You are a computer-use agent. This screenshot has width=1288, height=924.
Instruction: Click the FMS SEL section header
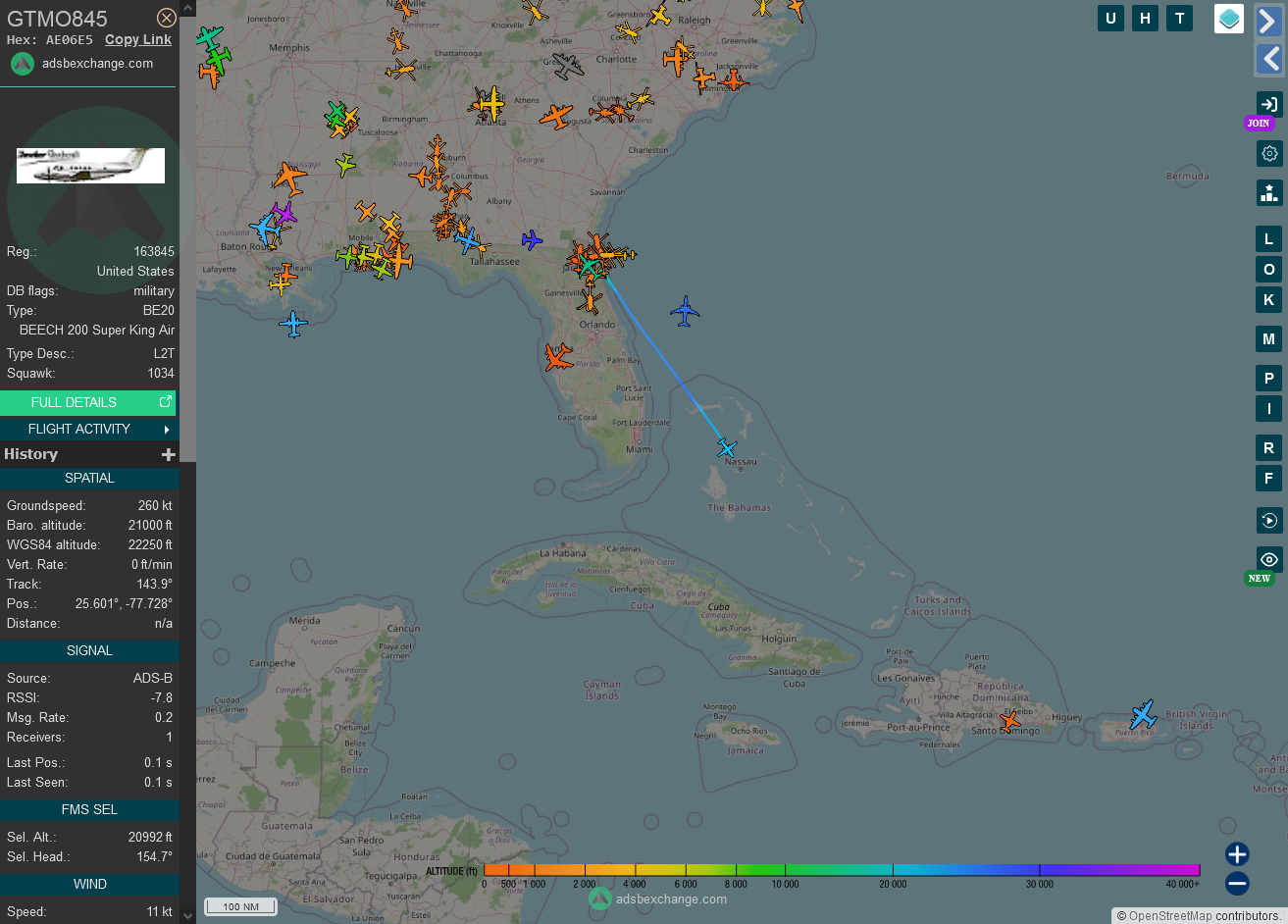tap(89, 810)
